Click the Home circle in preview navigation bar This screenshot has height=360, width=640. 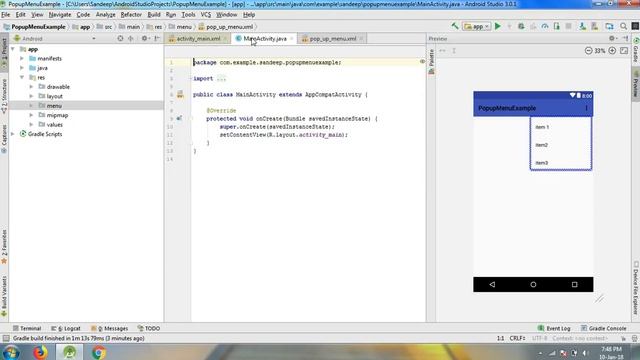coord(533,284)
